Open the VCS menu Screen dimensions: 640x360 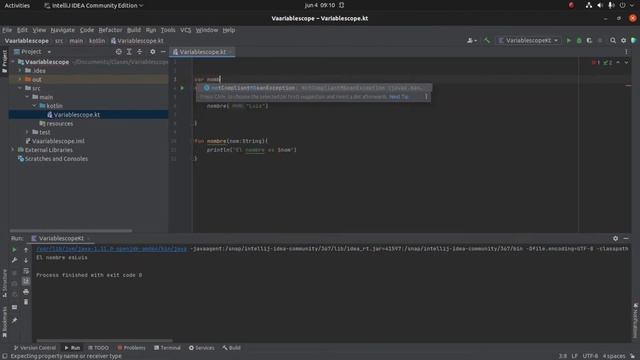pyautogui.click(x=185, y=30)
